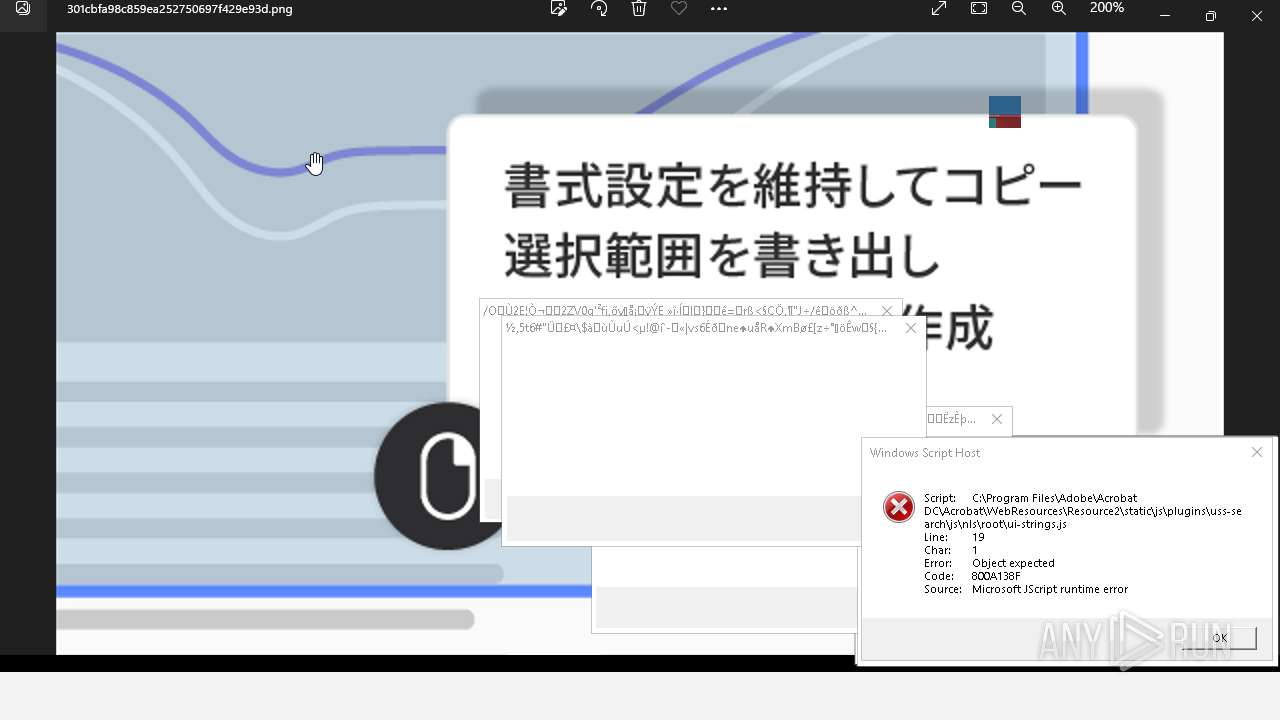Click the Photos app icon in title bar
Viewport: 1280px width, 720px height.
point(23,9)
